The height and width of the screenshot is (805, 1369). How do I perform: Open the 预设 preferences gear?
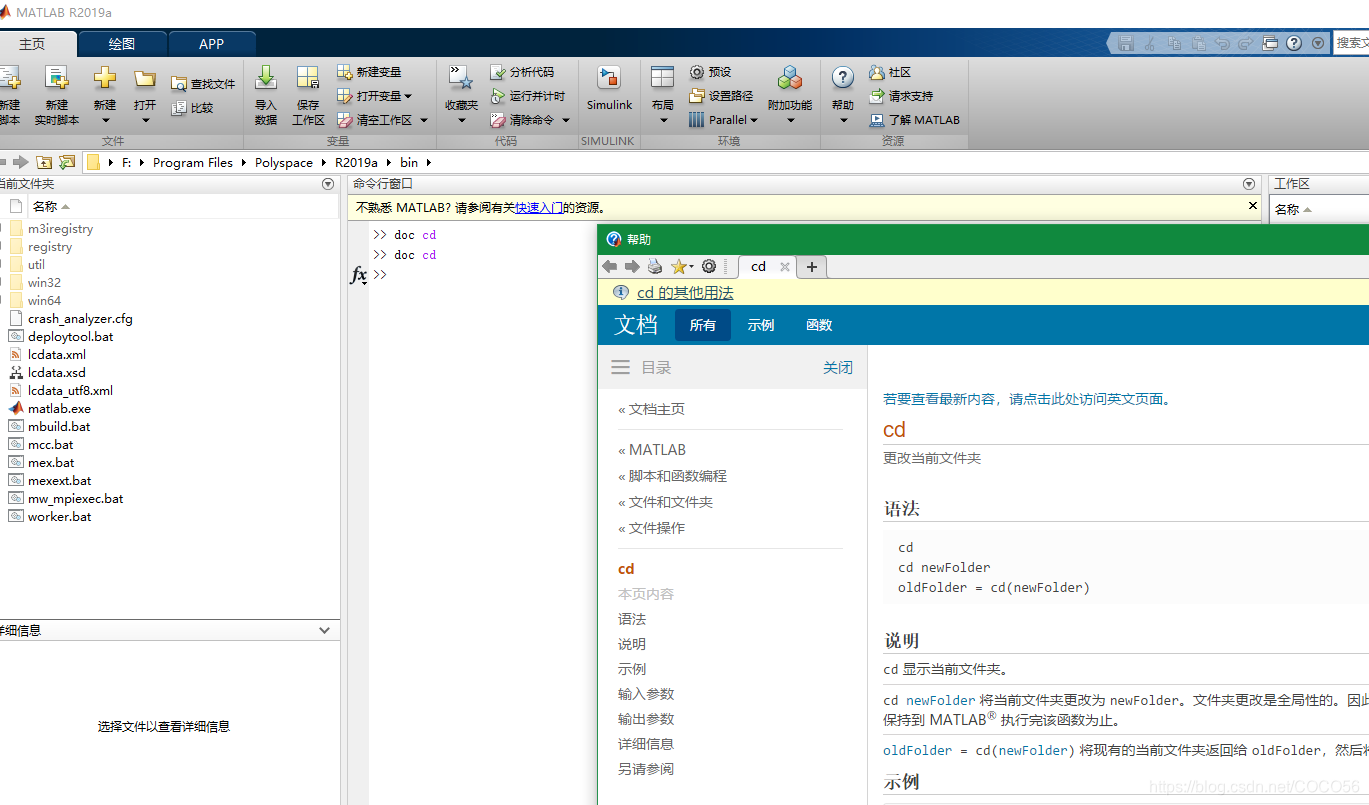(x=710, y=72)
